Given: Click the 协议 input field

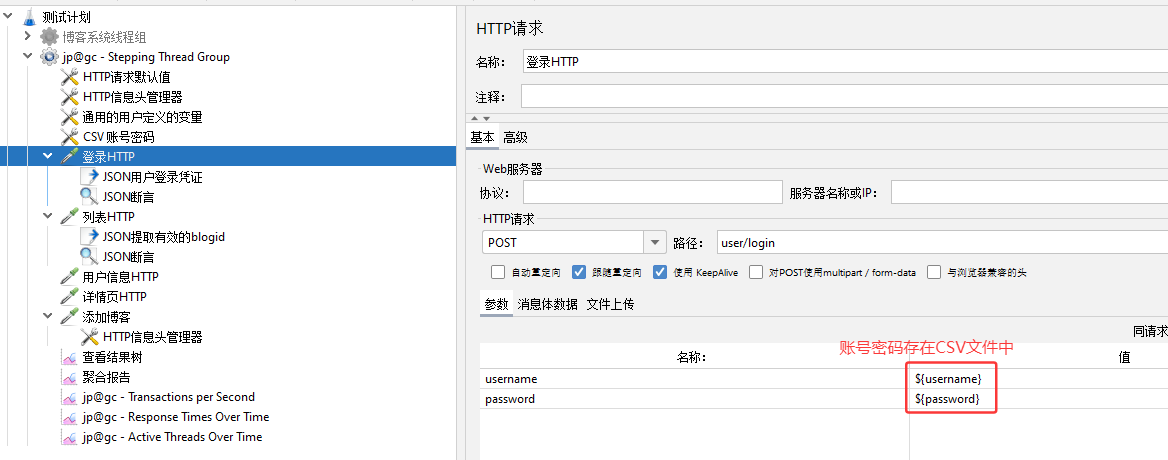Looking at the screenshot, I should pos(653,193).
